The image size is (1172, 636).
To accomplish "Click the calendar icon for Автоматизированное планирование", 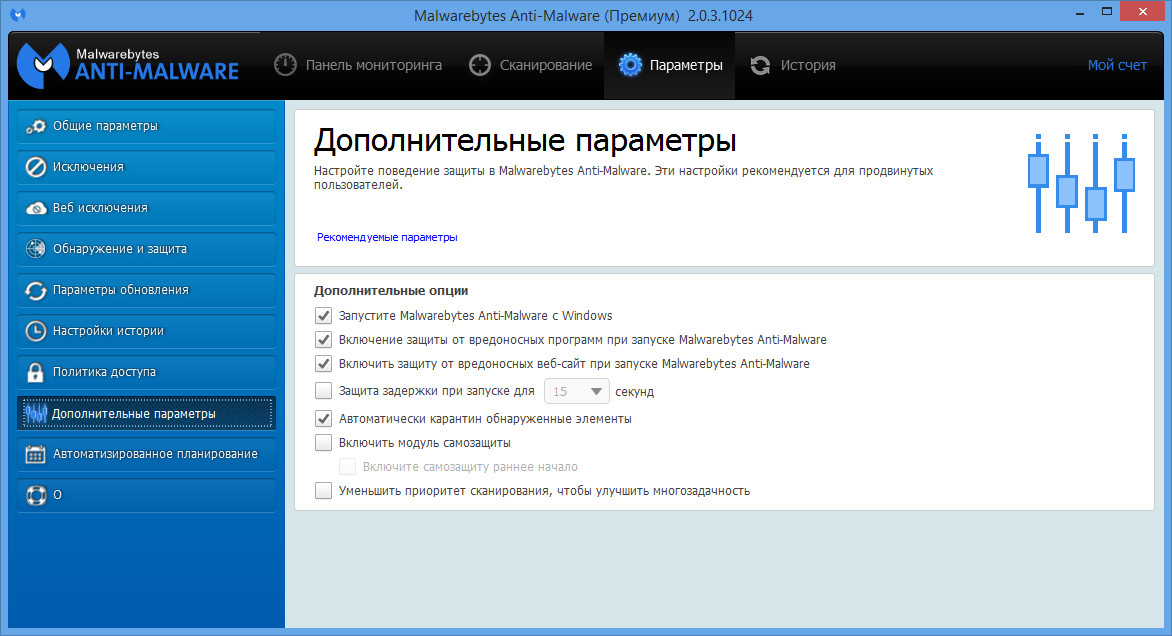I will tap(36, 454).
